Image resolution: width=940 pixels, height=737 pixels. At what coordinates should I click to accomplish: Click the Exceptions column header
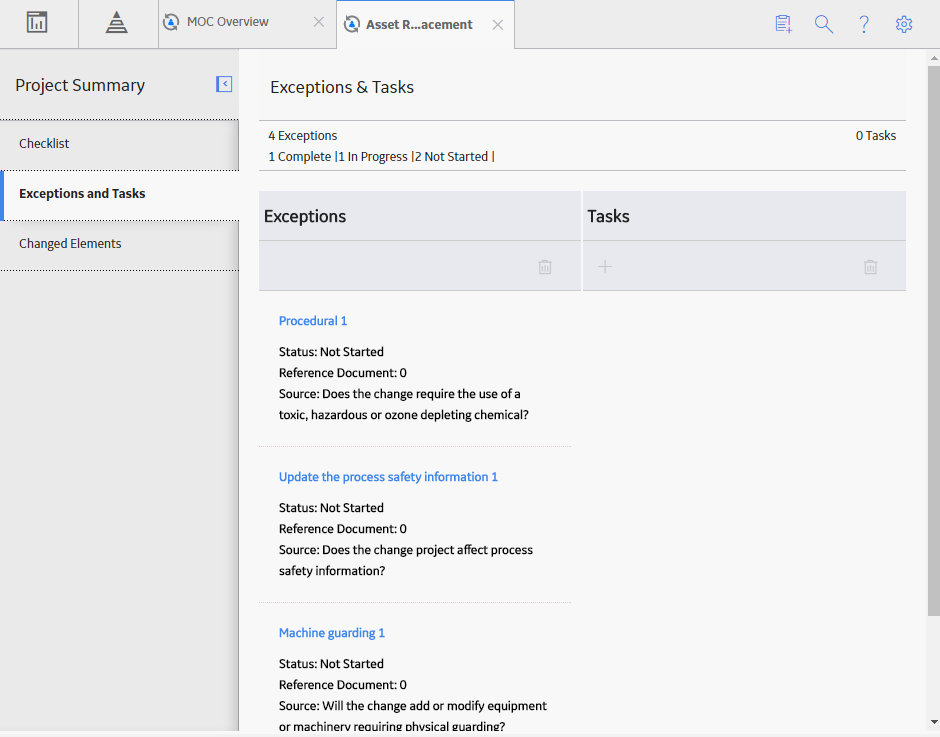tap(420, 216)
